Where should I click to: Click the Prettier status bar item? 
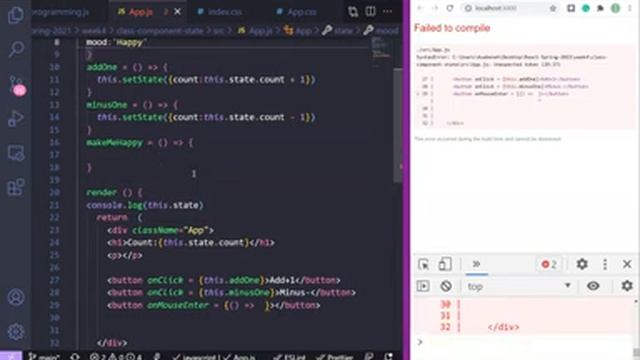(335, 356)
